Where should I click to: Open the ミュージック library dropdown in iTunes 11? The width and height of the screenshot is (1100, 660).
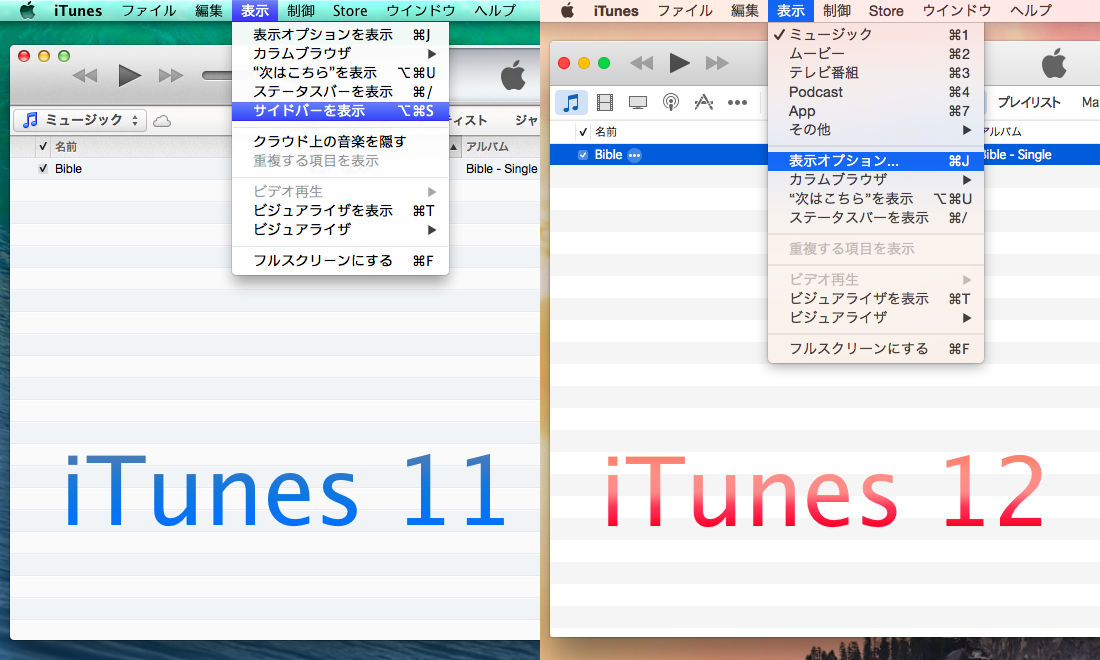click(x=79, y=120)
